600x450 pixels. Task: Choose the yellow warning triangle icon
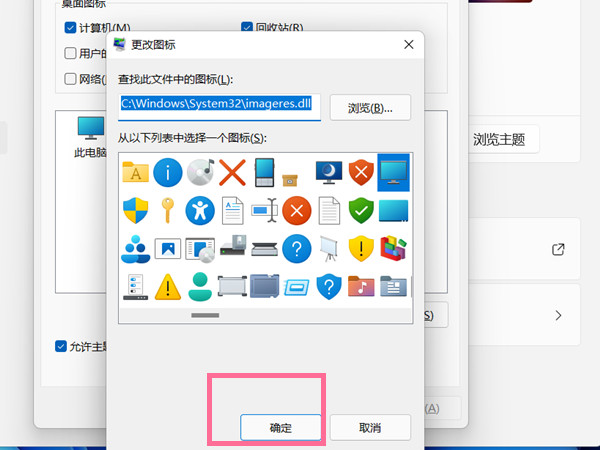tap(168, 286)
